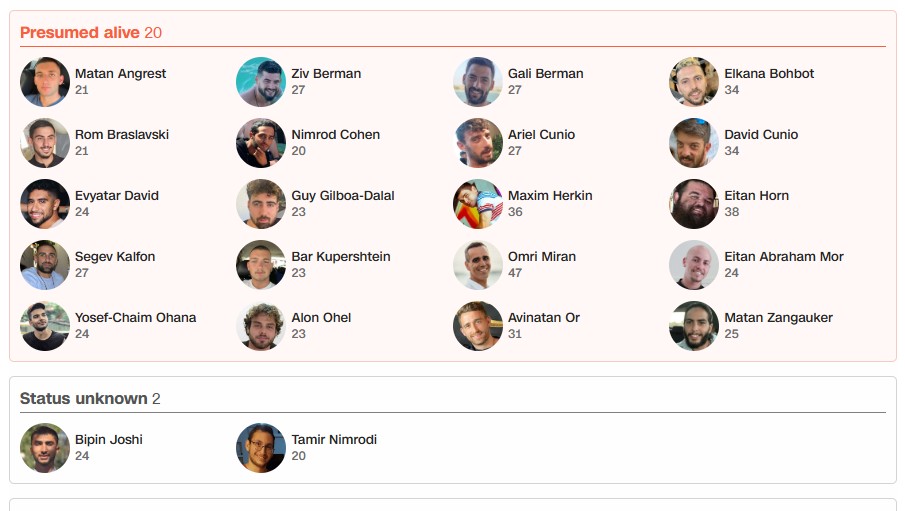The height and width of the screenshot is (511, 905).
Task: Click Omri Miran's portrait image
Action: [x=478, y=265]
